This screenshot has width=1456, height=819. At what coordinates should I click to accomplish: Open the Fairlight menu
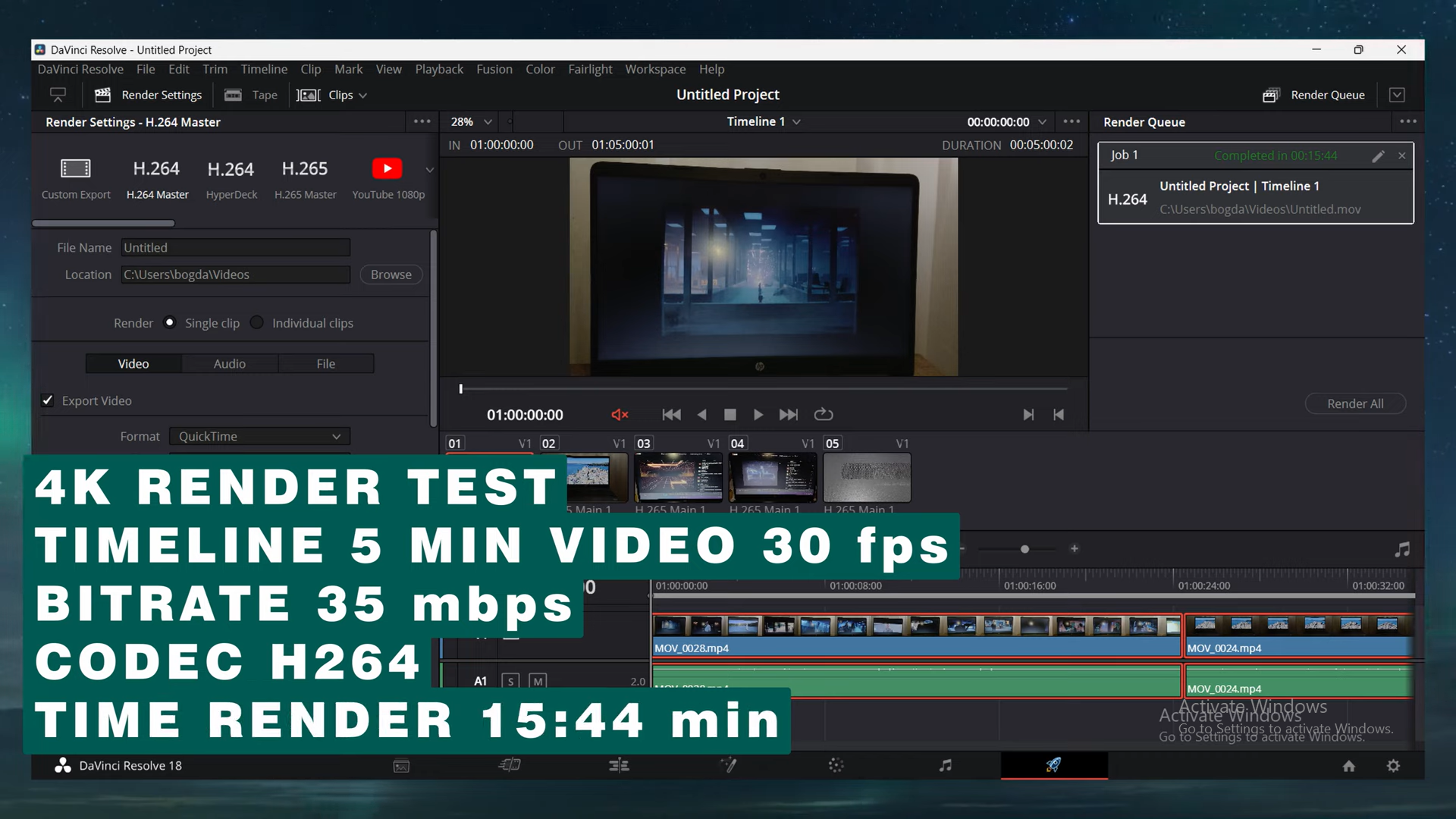click(x=590, y=69)
